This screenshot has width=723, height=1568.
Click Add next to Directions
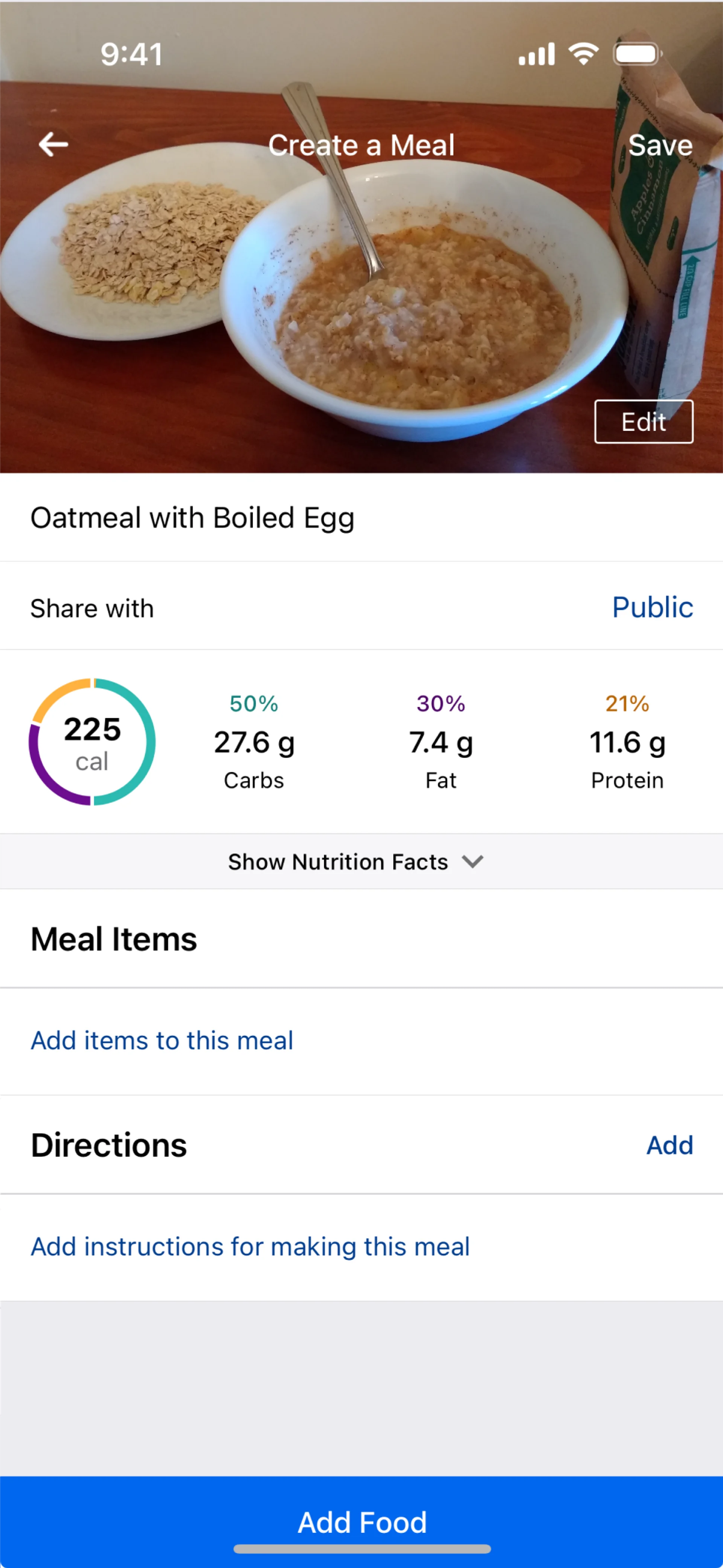[669, 1145]
